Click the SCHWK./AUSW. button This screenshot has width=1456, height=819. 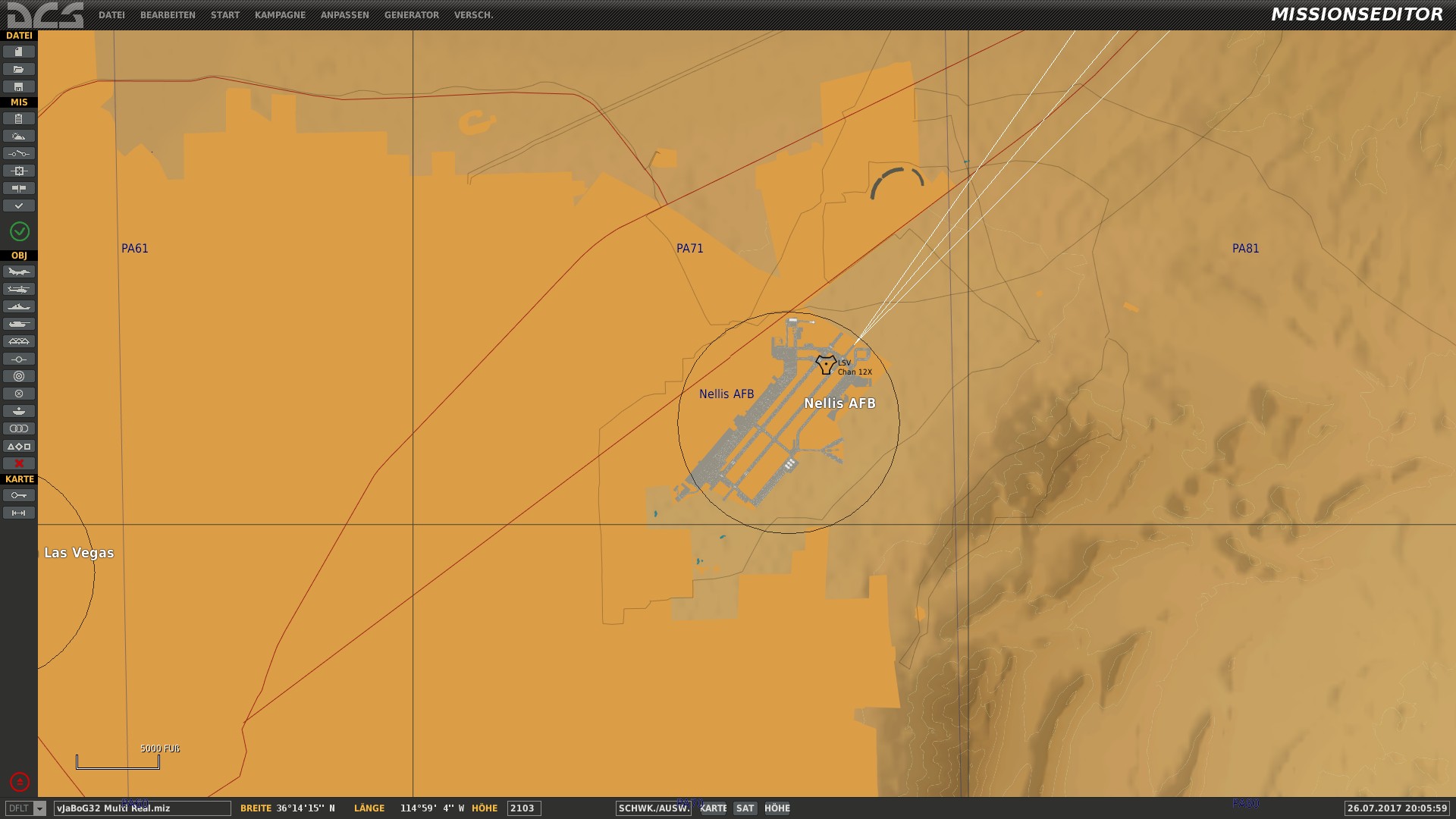tap(654, 808)
